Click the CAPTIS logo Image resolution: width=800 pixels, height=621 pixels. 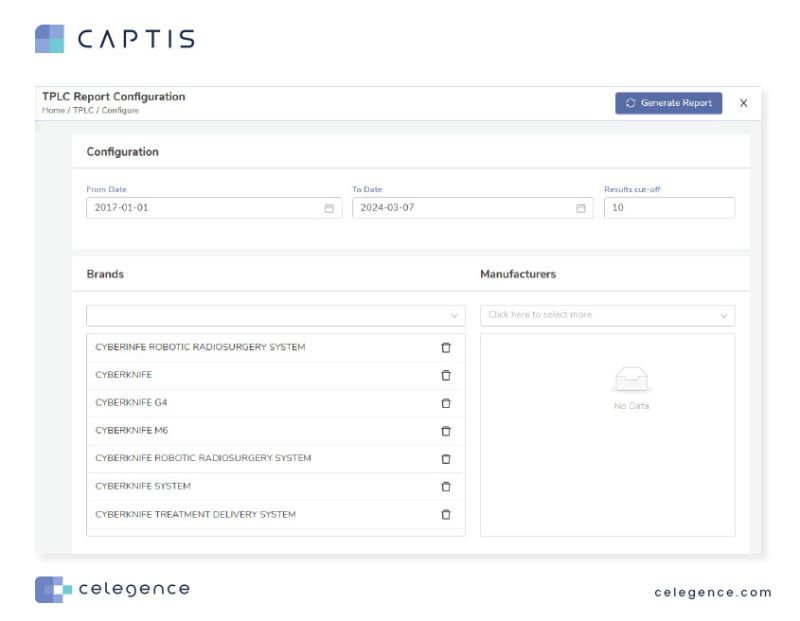116,38
